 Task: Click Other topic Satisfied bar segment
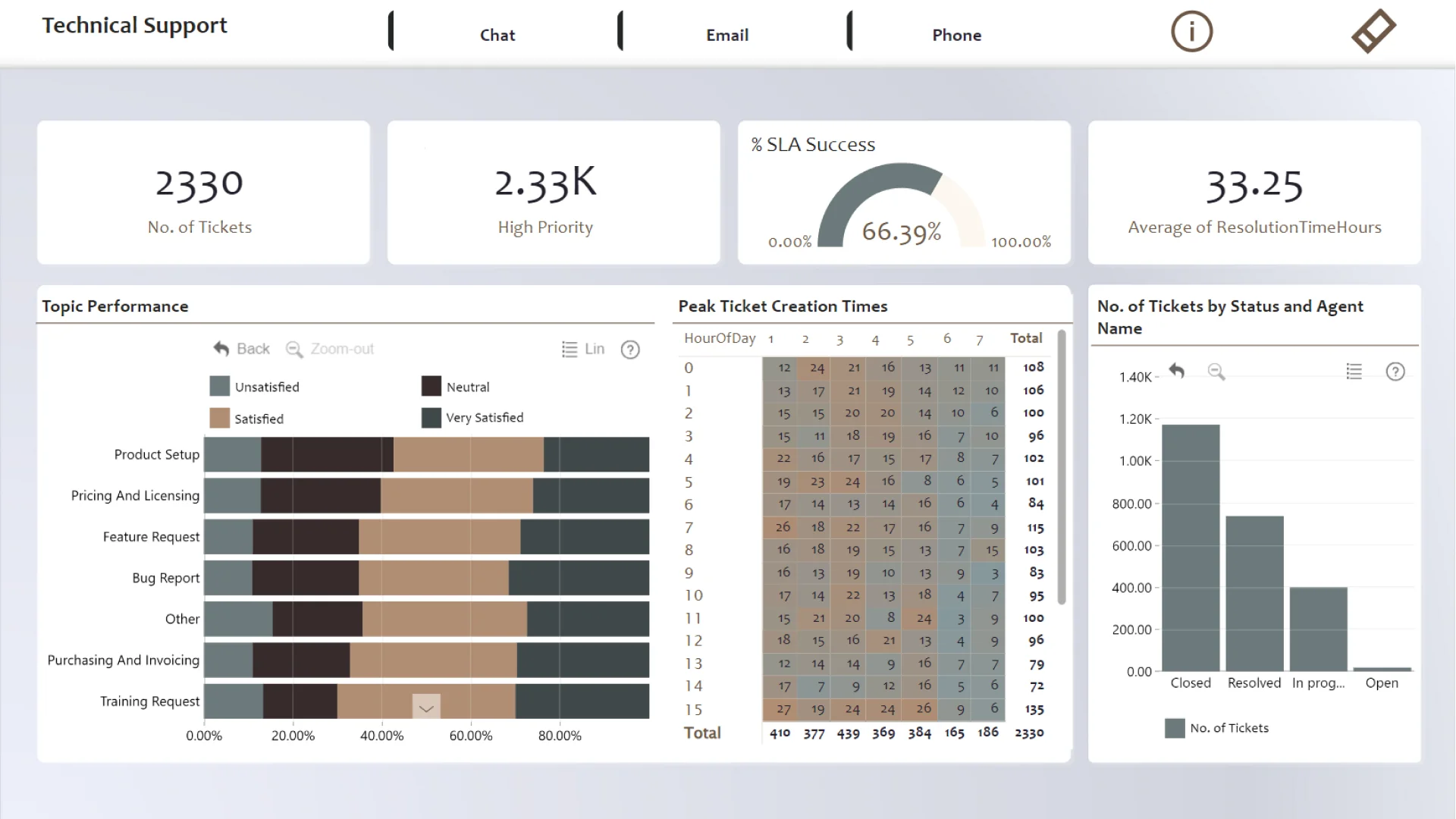pos(444,619)
